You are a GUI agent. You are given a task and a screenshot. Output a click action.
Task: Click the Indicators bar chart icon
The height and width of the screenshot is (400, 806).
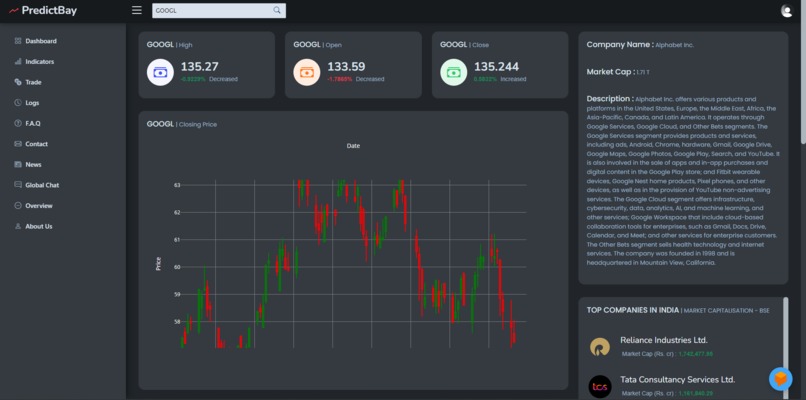18,62
